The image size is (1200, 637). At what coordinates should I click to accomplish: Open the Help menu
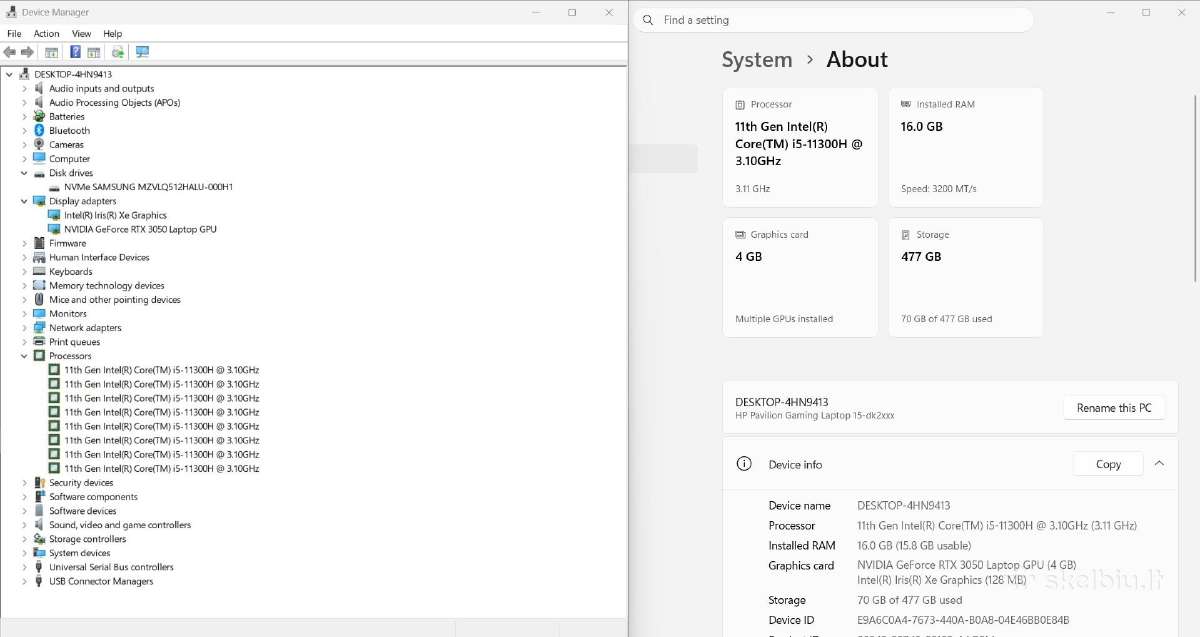coord(112,34)
